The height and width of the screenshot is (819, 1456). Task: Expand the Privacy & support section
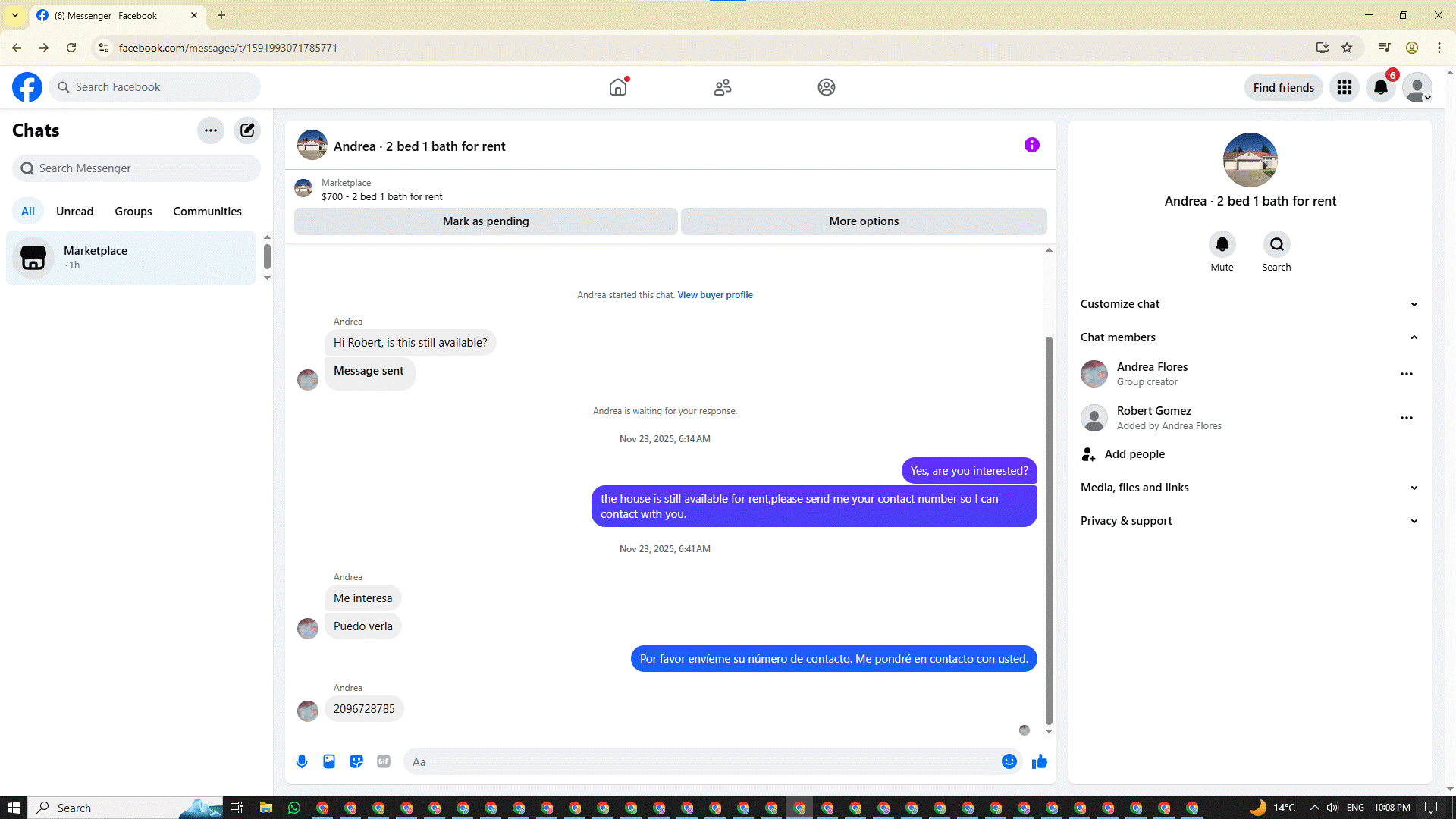coord(1250,521)
